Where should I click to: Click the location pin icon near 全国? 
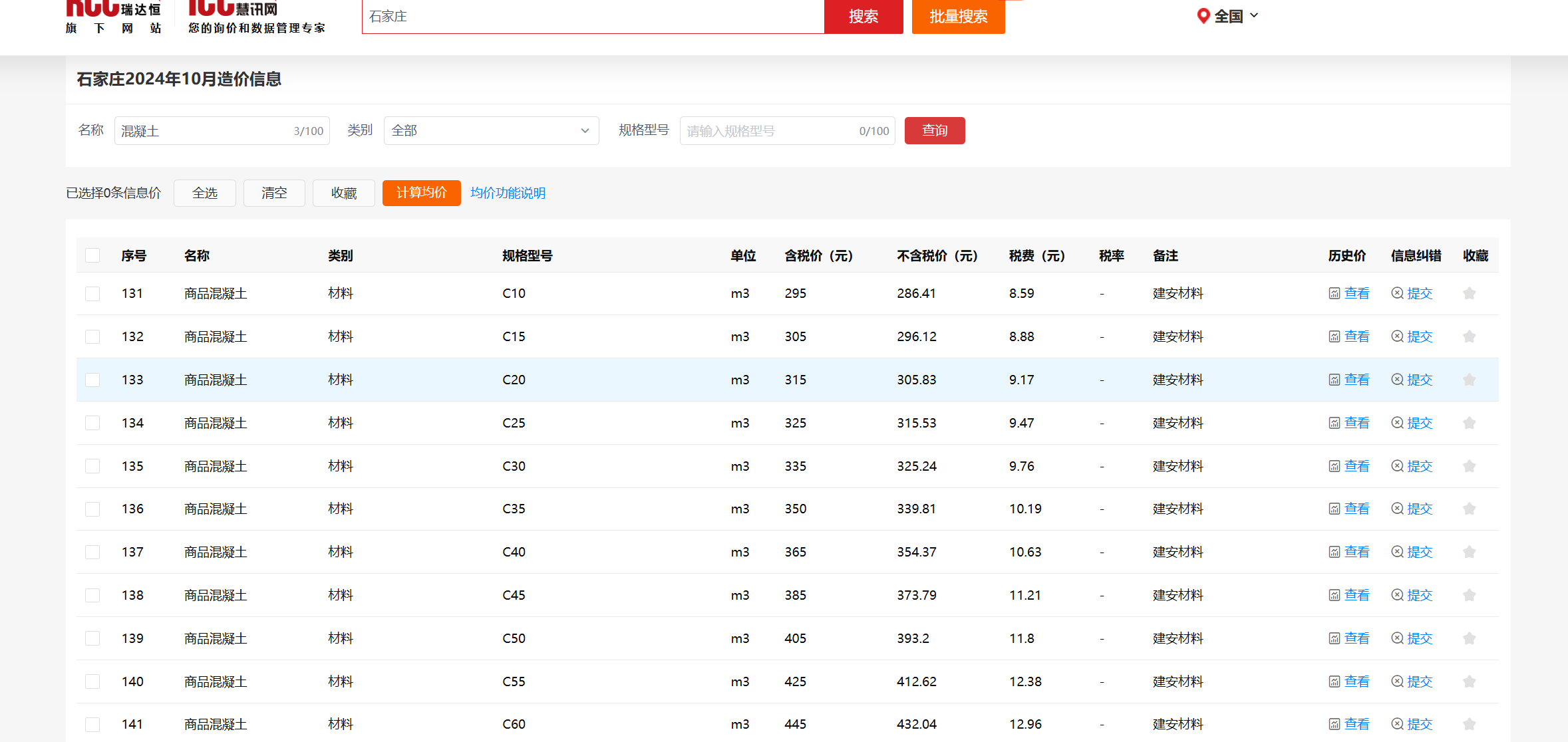click(x=1203, y=16)
